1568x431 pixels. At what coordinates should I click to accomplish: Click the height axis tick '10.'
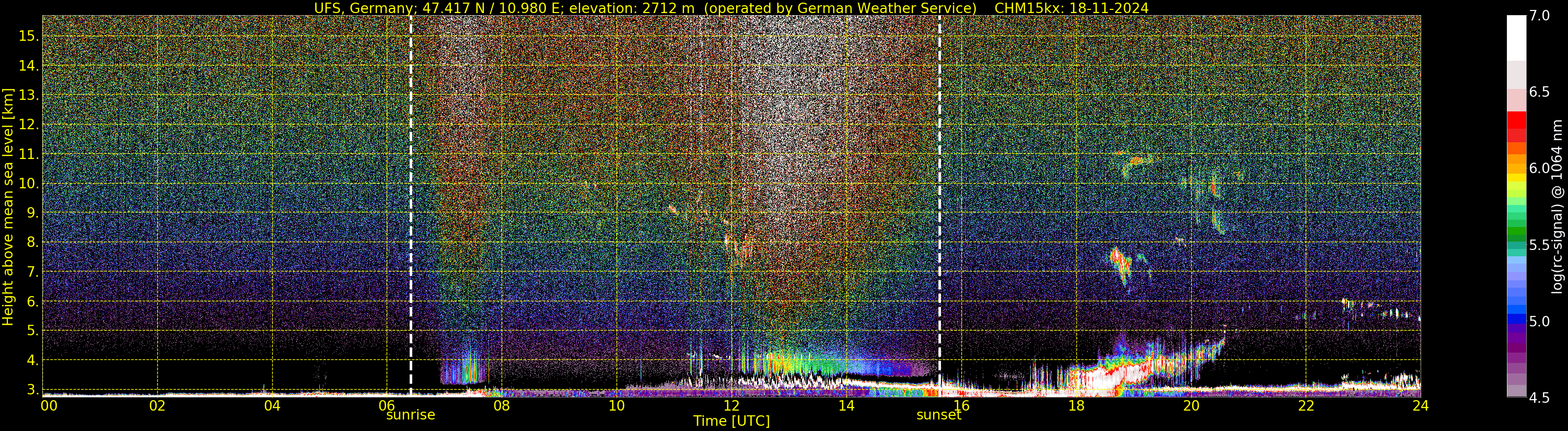point(29,184)
